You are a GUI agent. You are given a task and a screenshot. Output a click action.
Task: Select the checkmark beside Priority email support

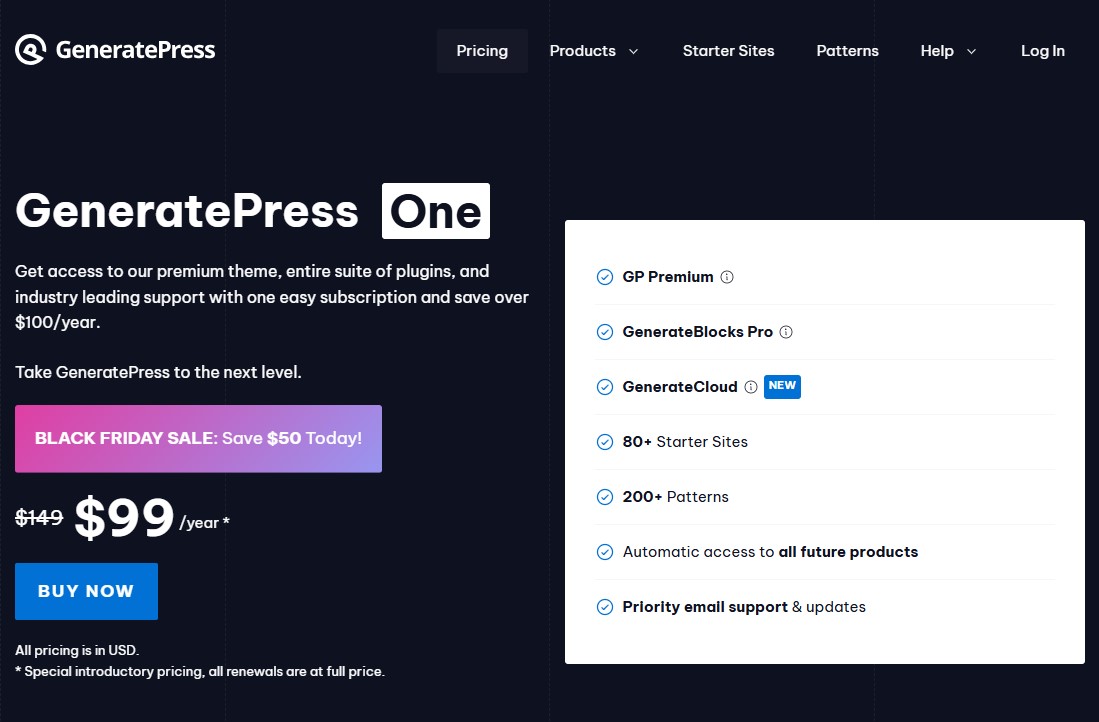605,607
